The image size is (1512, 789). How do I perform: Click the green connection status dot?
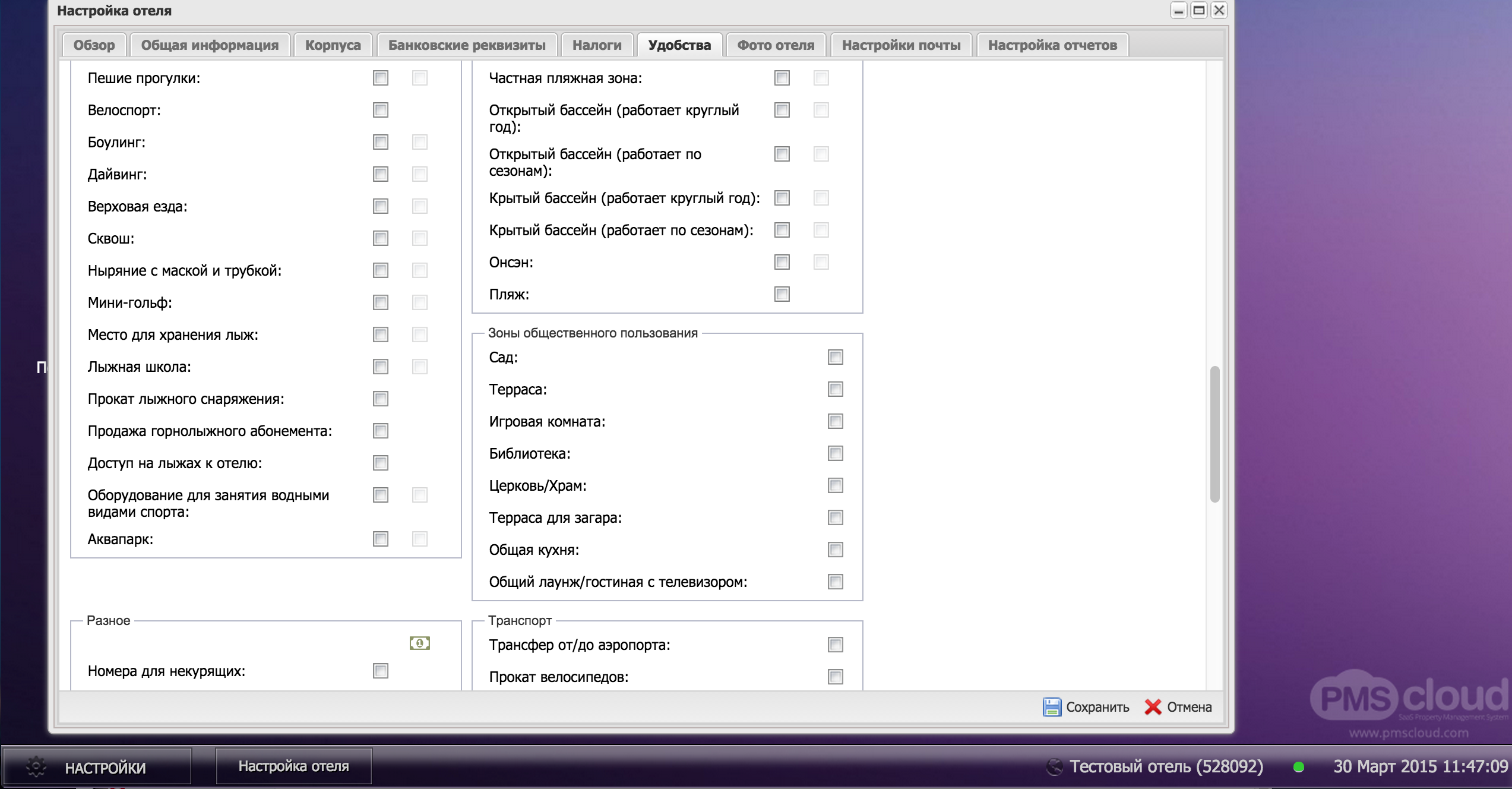tap(1298, 767)
